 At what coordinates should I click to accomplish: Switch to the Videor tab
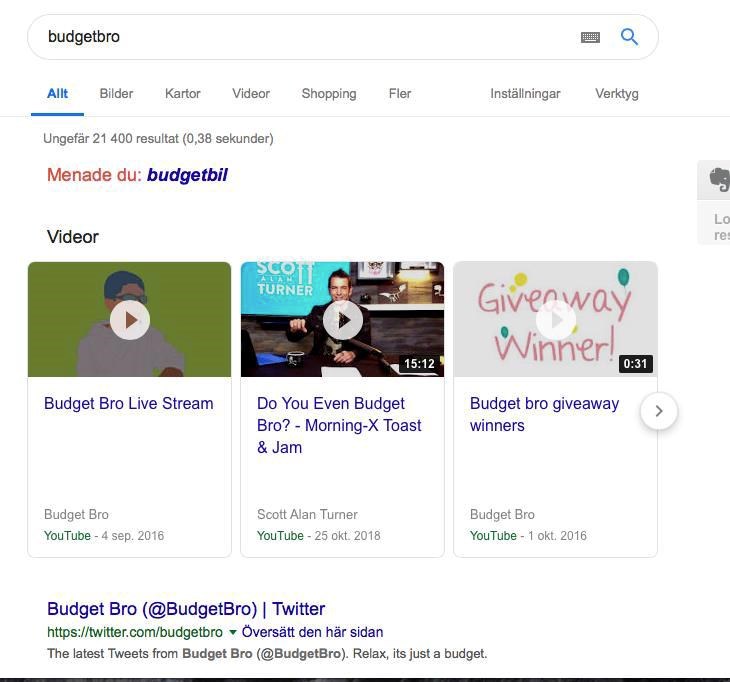tap(251, 93)
